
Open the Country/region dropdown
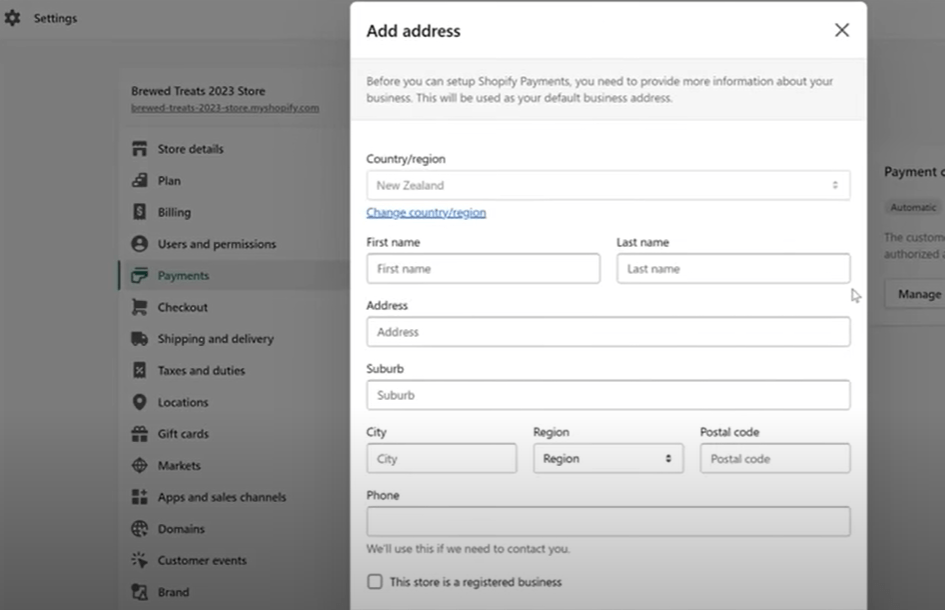tap(608, 185)
